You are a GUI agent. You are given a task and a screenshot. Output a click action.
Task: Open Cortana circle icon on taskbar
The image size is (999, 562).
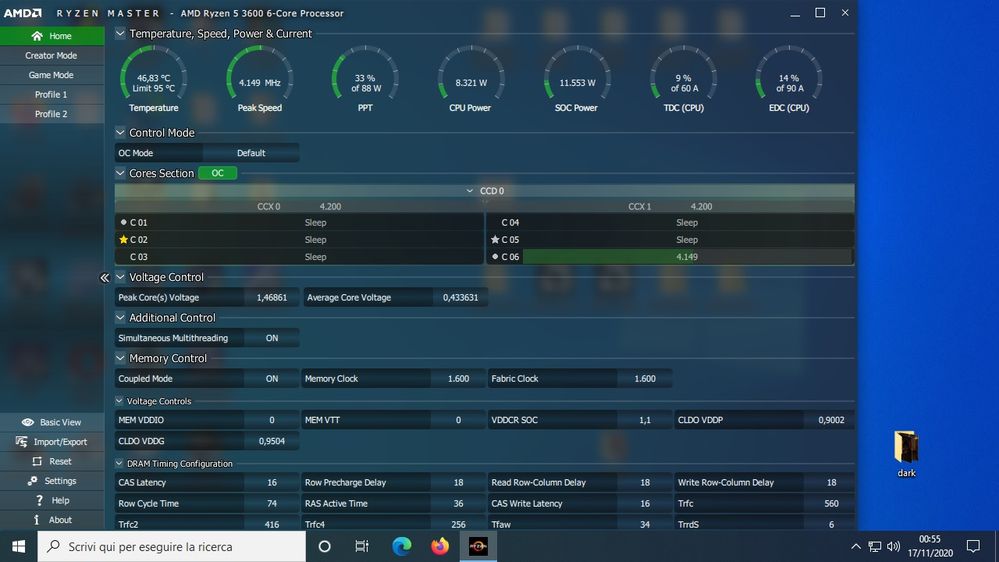pyautogui.click(x=324, y=546)
